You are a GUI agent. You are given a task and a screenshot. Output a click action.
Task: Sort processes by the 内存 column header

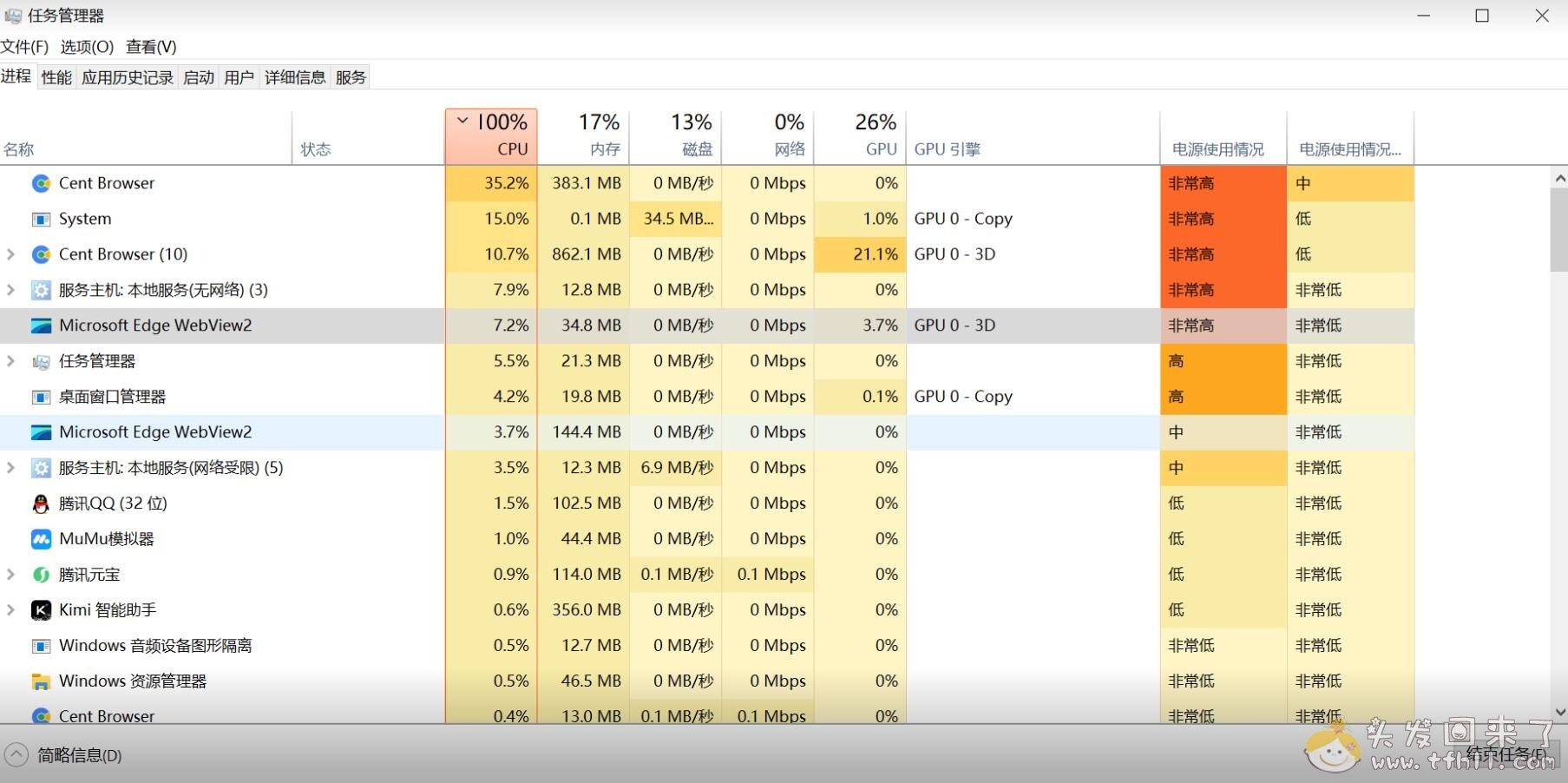586,136
